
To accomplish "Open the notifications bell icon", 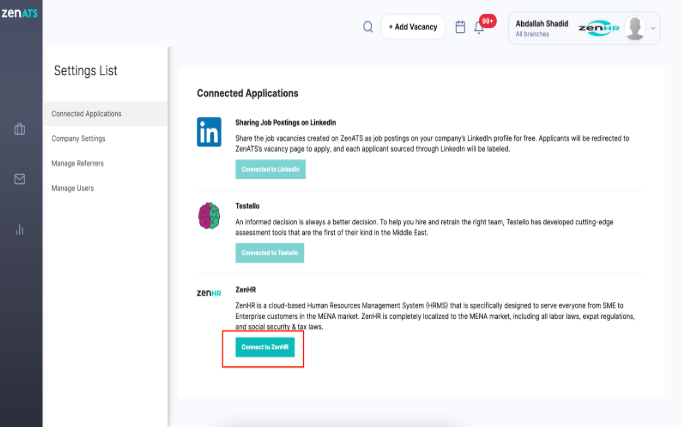I will (479, 28).
